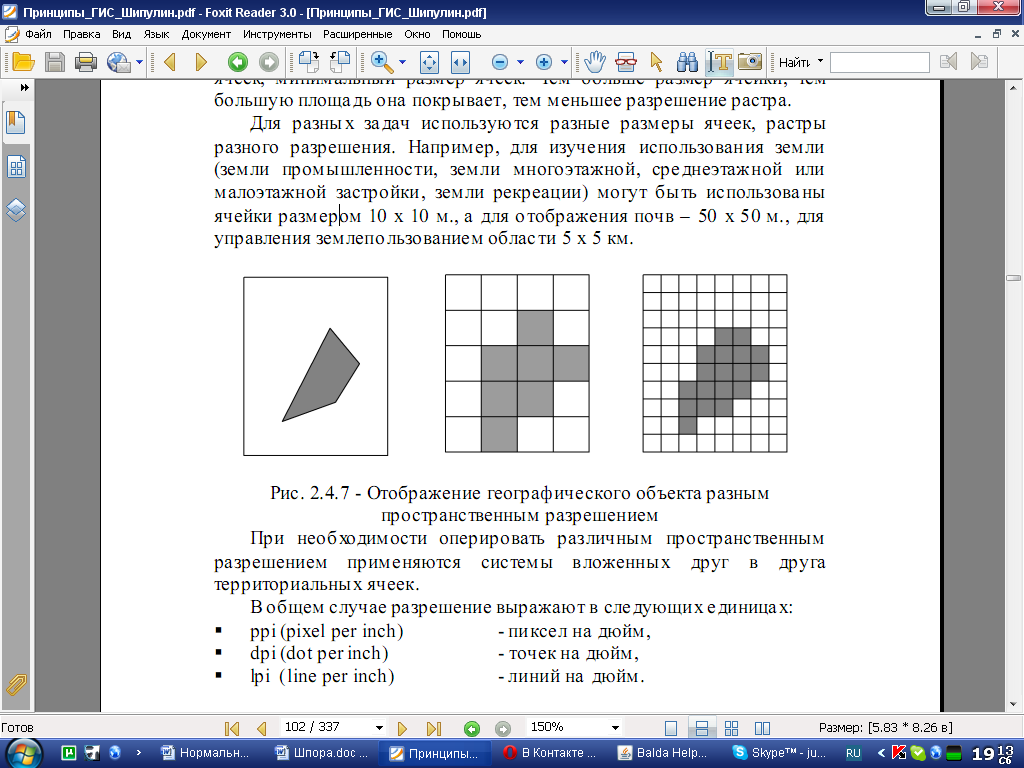Click the Print icon
The height and width of the screenshot is (768, 1024).
(x=86, y=62)
